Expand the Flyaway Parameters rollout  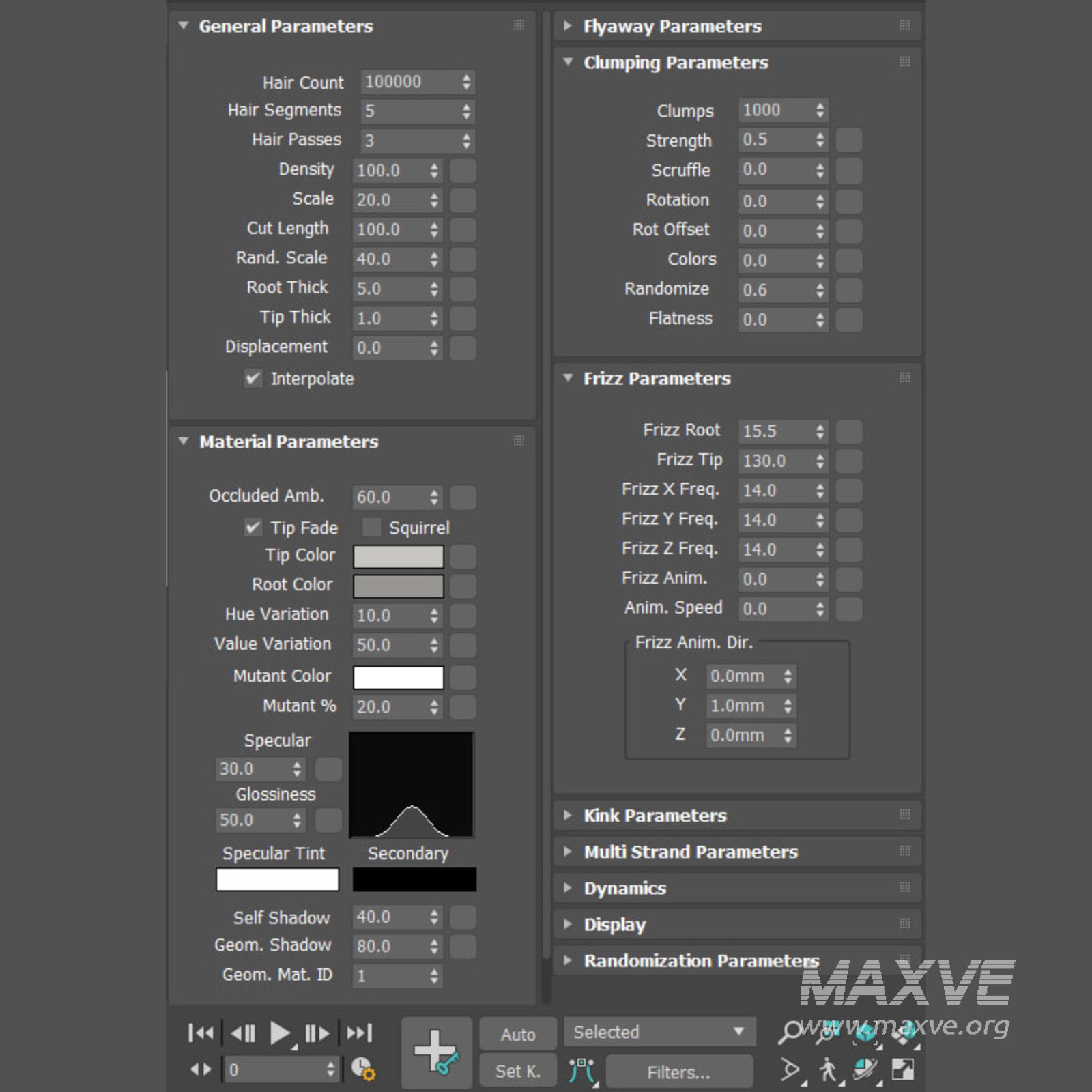[x=672, y=26]
